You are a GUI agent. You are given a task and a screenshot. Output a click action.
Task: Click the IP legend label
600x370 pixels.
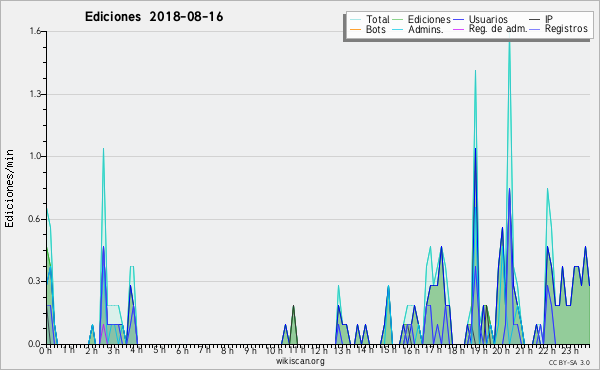(549, 19)
